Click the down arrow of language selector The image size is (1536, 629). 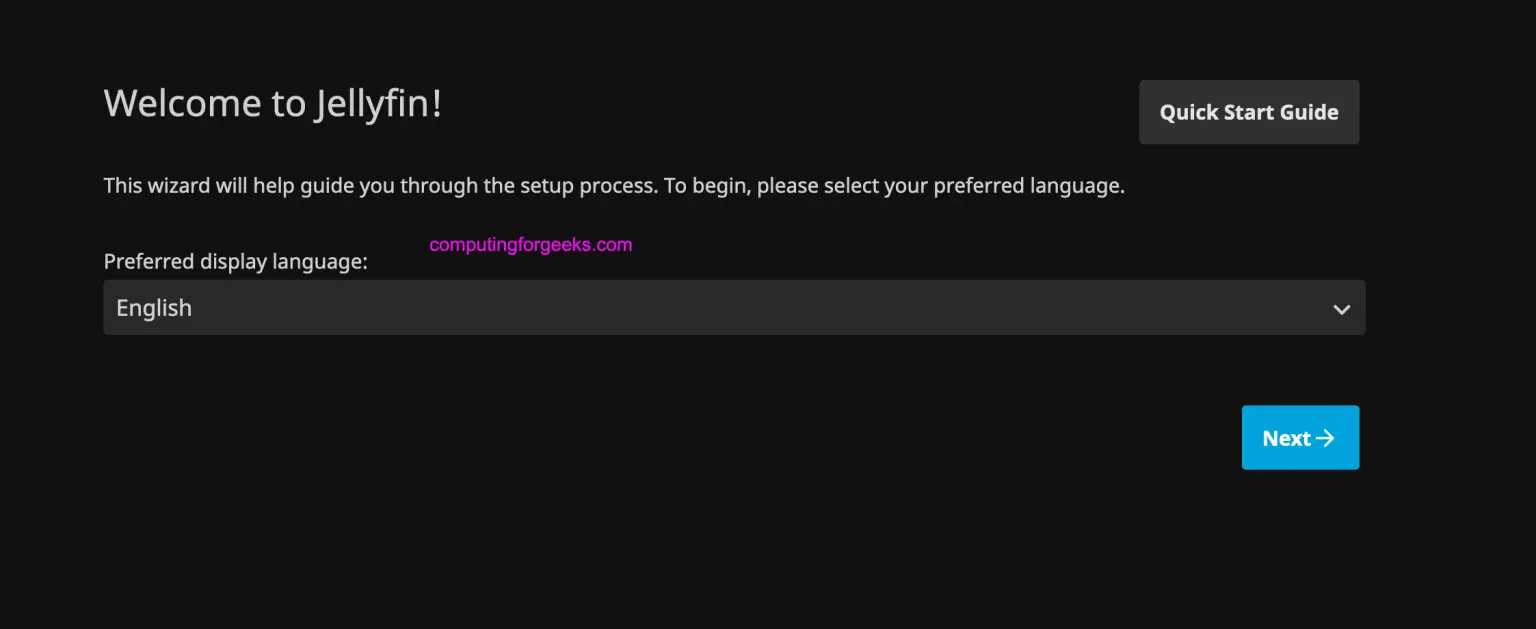pyautogui.click(x=1342, y=309)
